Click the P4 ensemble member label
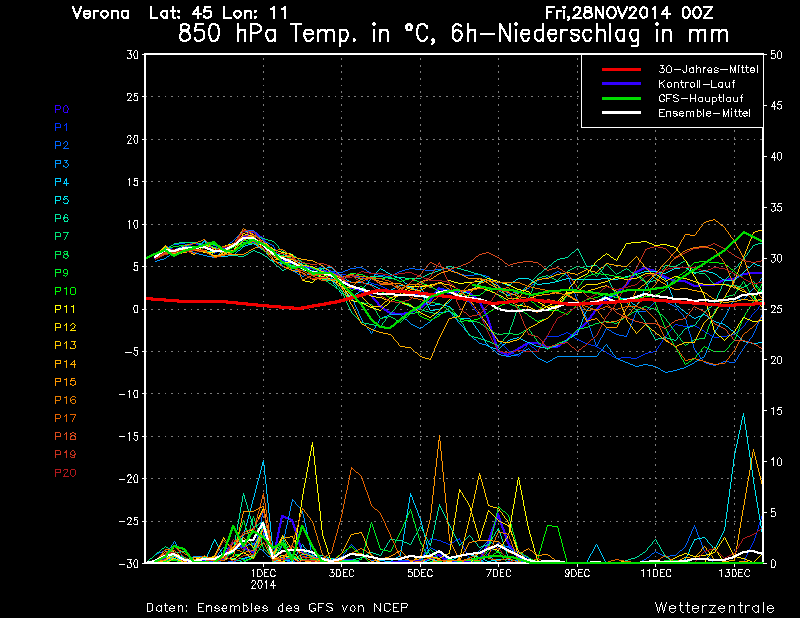This screenshot has width=800, height=618. 61,182
